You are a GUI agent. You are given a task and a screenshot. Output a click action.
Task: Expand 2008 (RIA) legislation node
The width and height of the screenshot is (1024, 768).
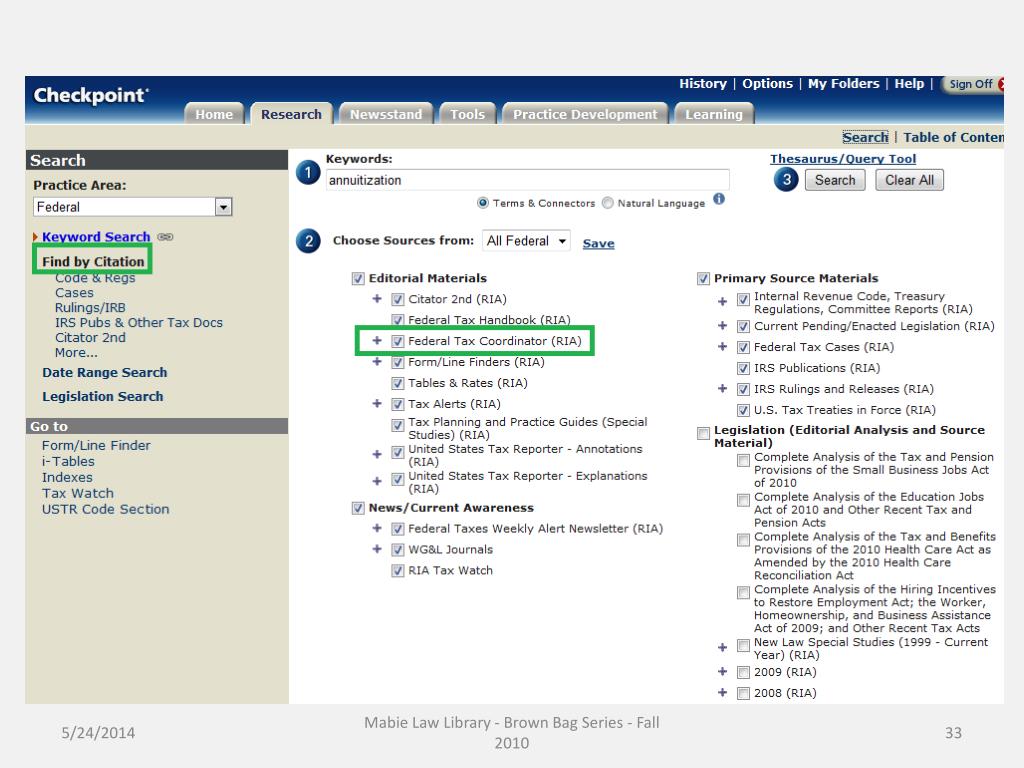(x=722, y=693)
